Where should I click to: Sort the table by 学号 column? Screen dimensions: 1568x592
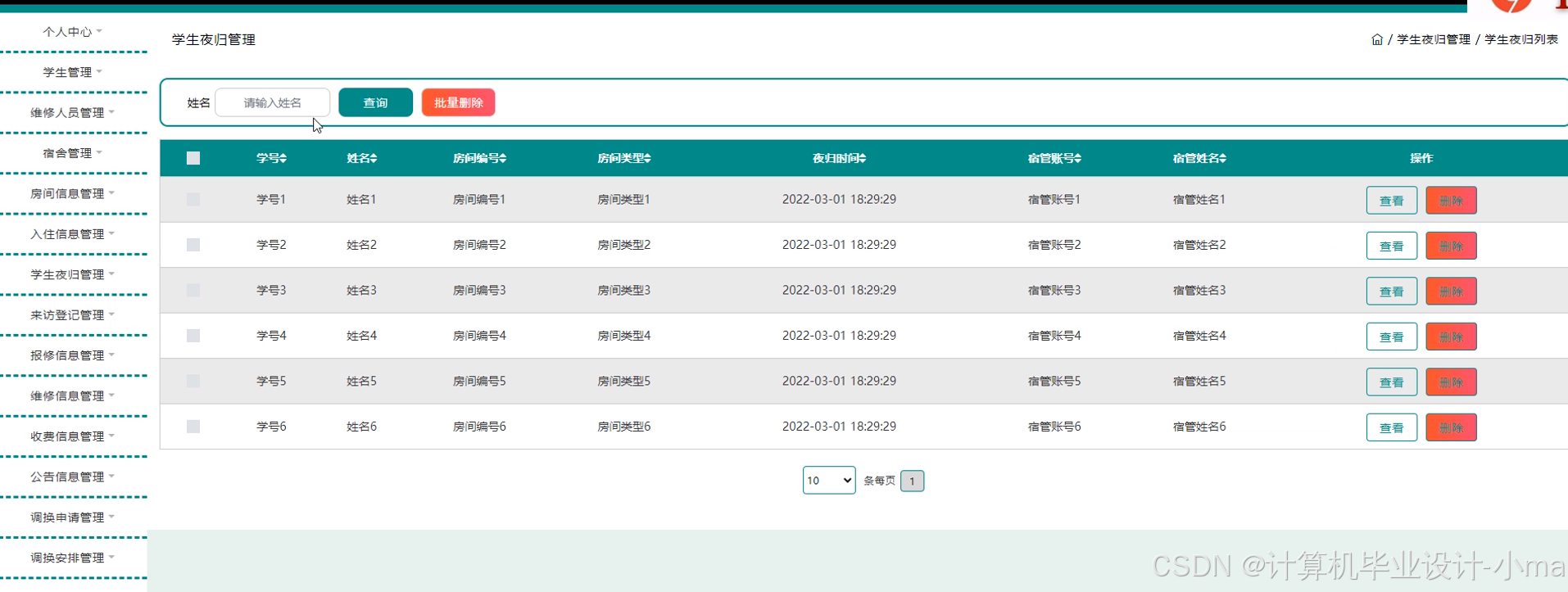(271, 158)
